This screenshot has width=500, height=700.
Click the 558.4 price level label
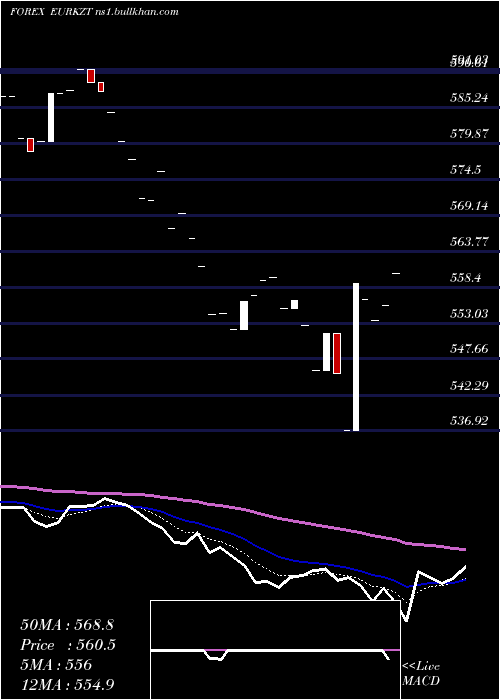pos(465,278)
